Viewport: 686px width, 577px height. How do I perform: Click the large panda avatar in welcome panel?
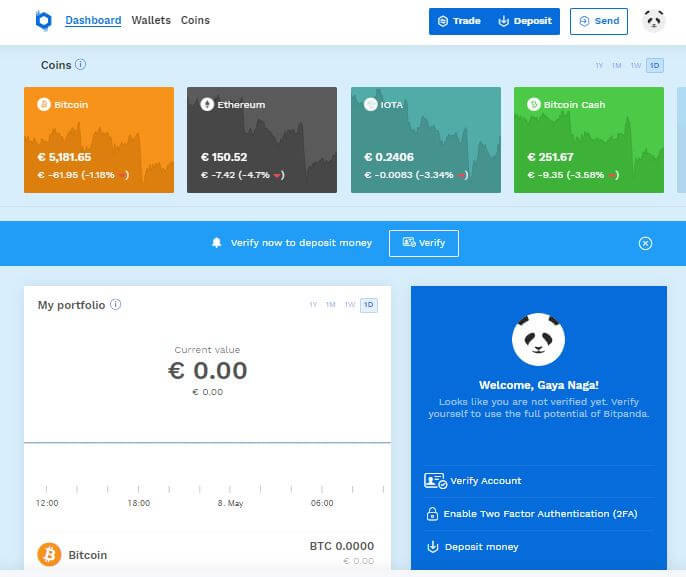point(538,339)
